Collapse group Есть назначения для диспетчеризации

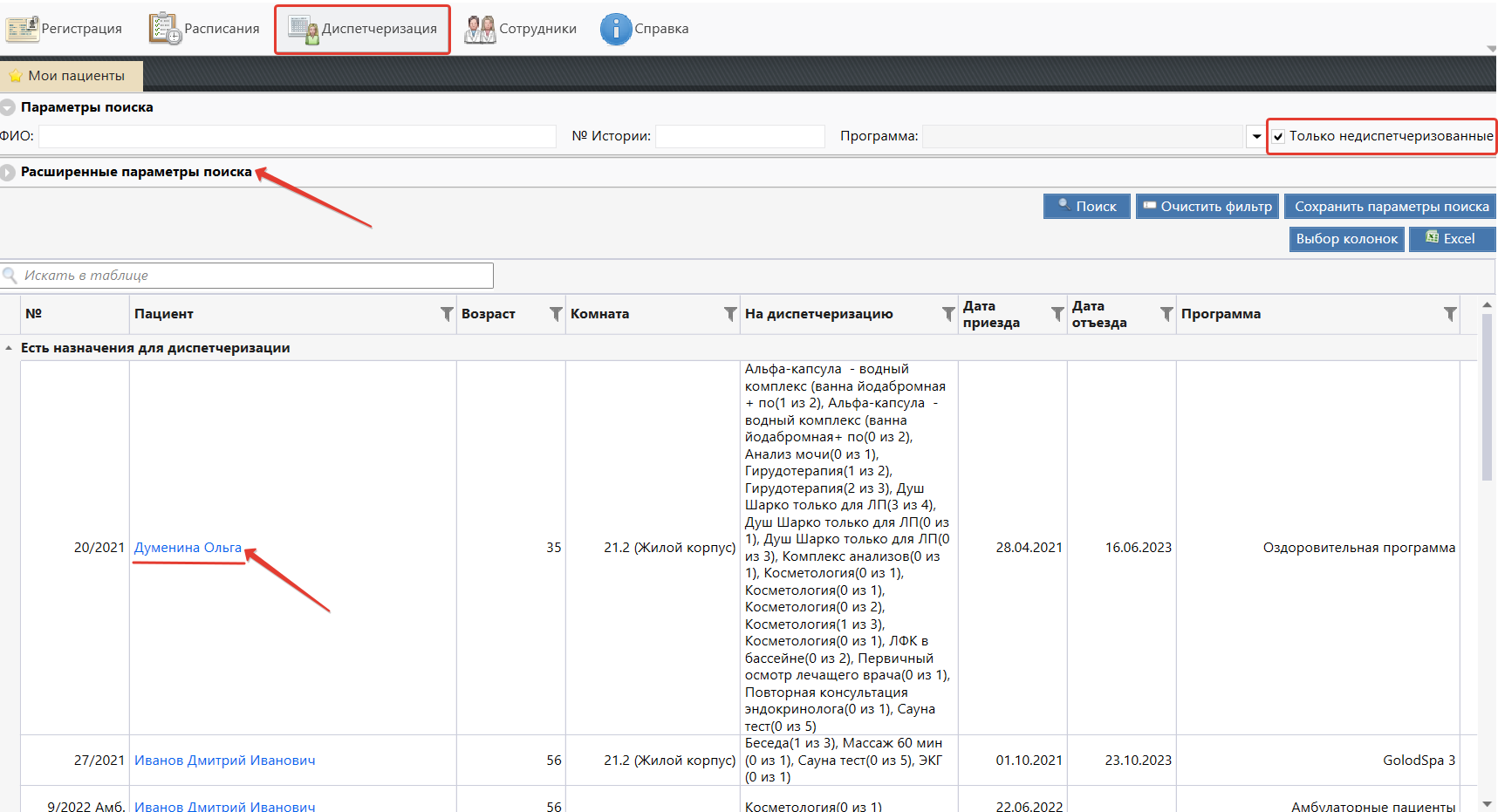tap(9, 348)
